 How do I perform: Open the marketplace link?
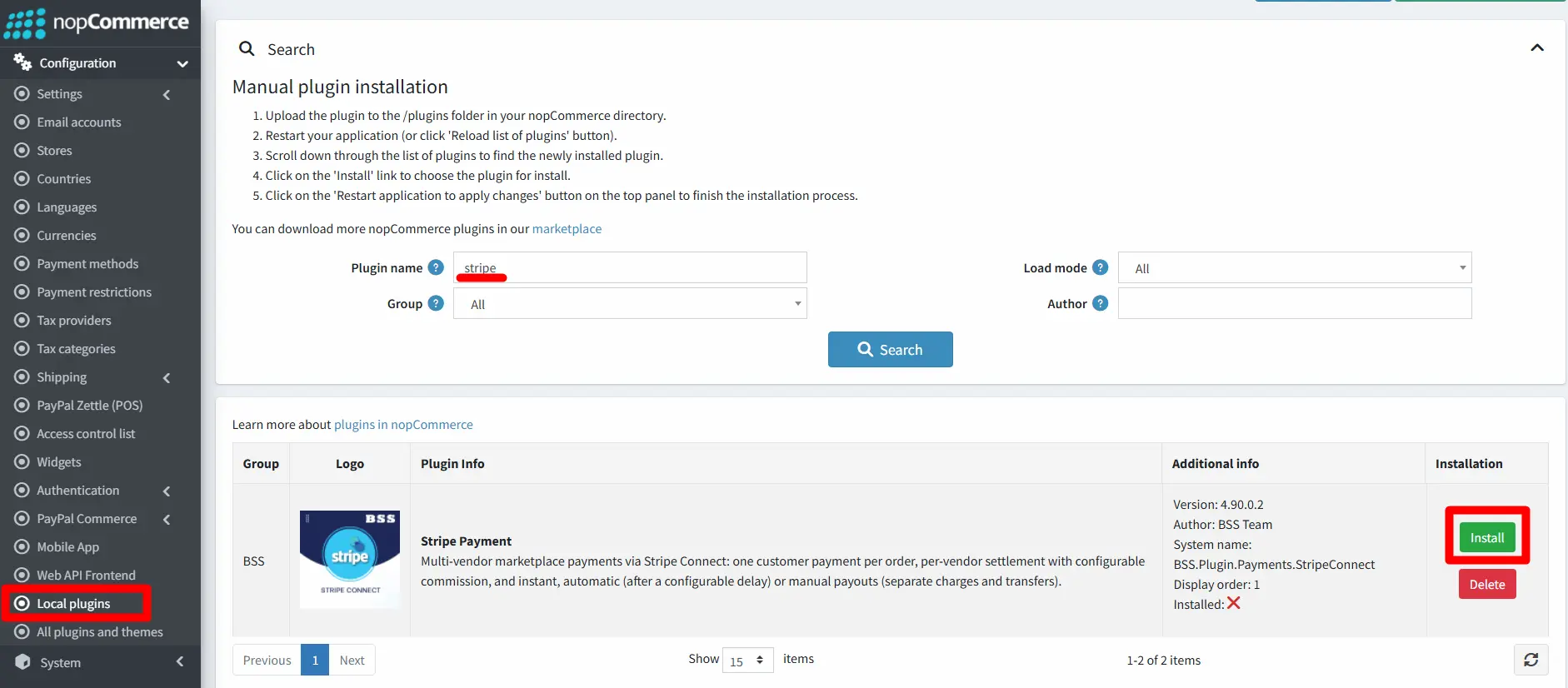(x=567, y=228)
